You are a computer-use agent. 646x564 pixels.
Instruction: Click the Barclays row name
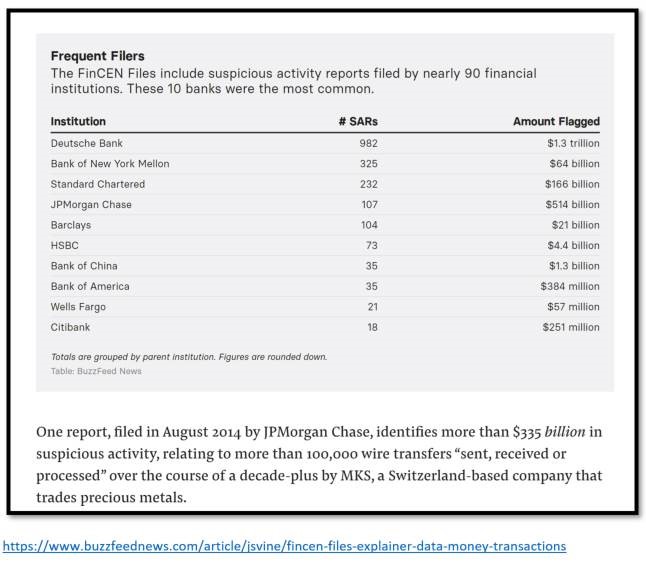pos(71,225)
